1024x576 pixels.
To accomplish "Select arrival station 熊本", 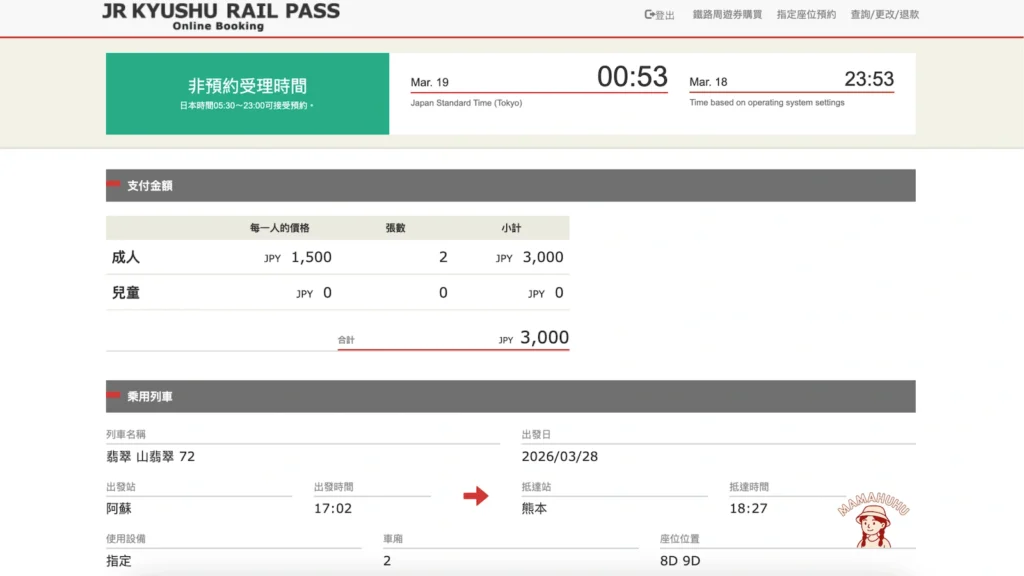I will click(x=534, y=509).
